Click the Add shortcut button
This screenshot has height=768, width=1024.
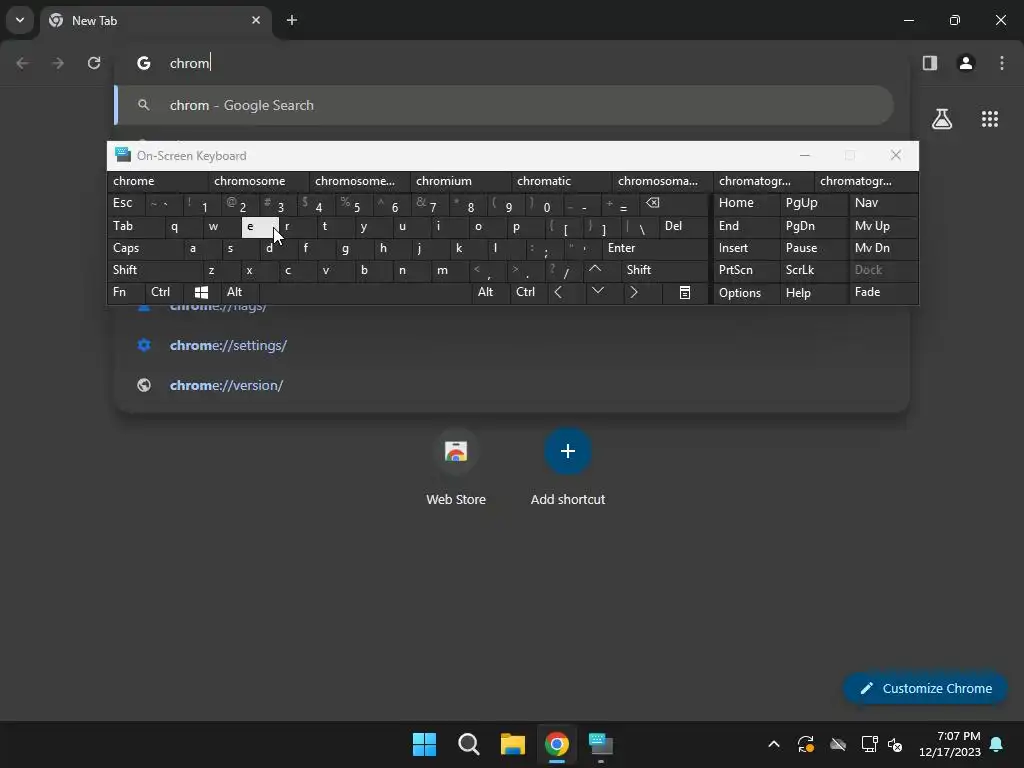(x=568, y=468)
